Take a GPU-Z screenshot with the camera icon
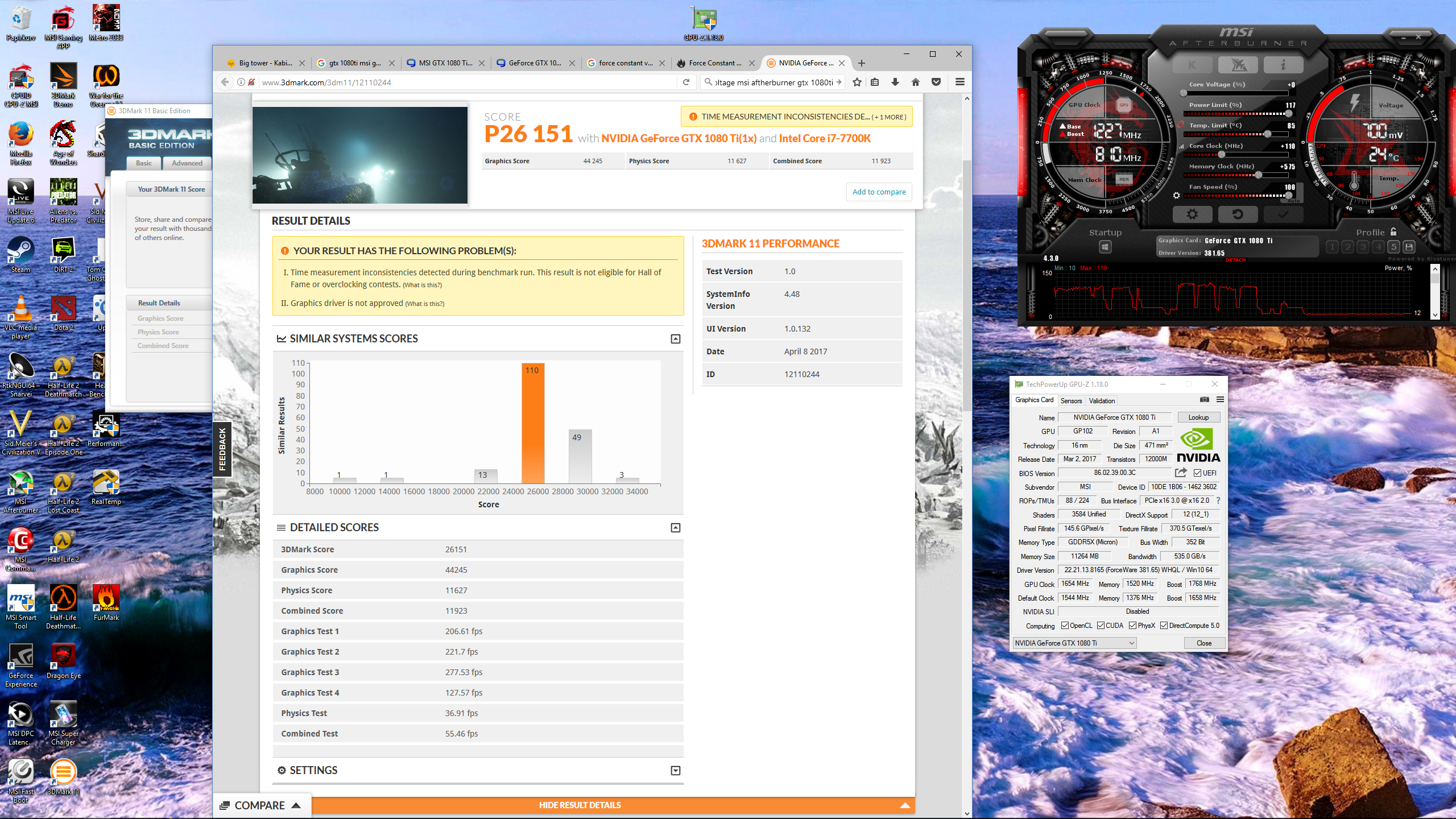1456x819 pixels. pyautogui.click(x=1204, y=400)
